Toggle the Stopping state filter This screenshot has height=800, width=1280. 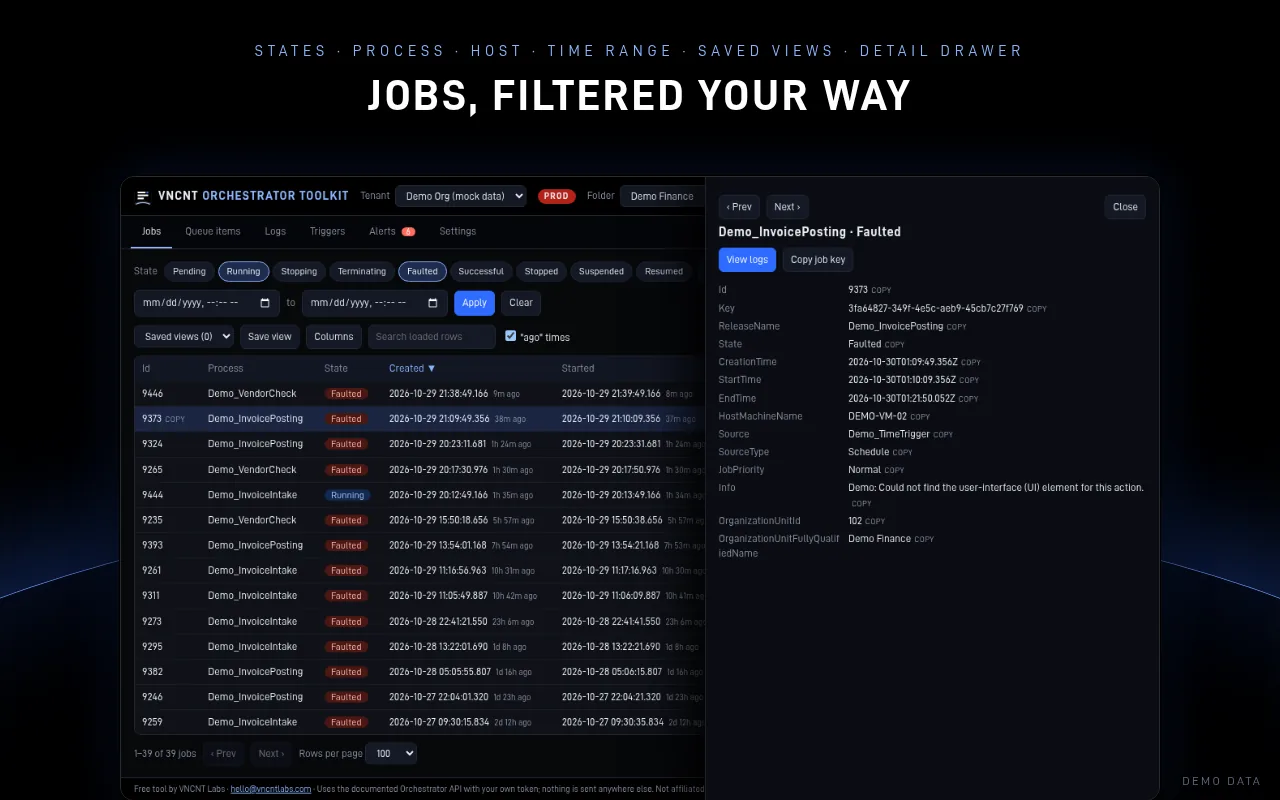(299, 271)
